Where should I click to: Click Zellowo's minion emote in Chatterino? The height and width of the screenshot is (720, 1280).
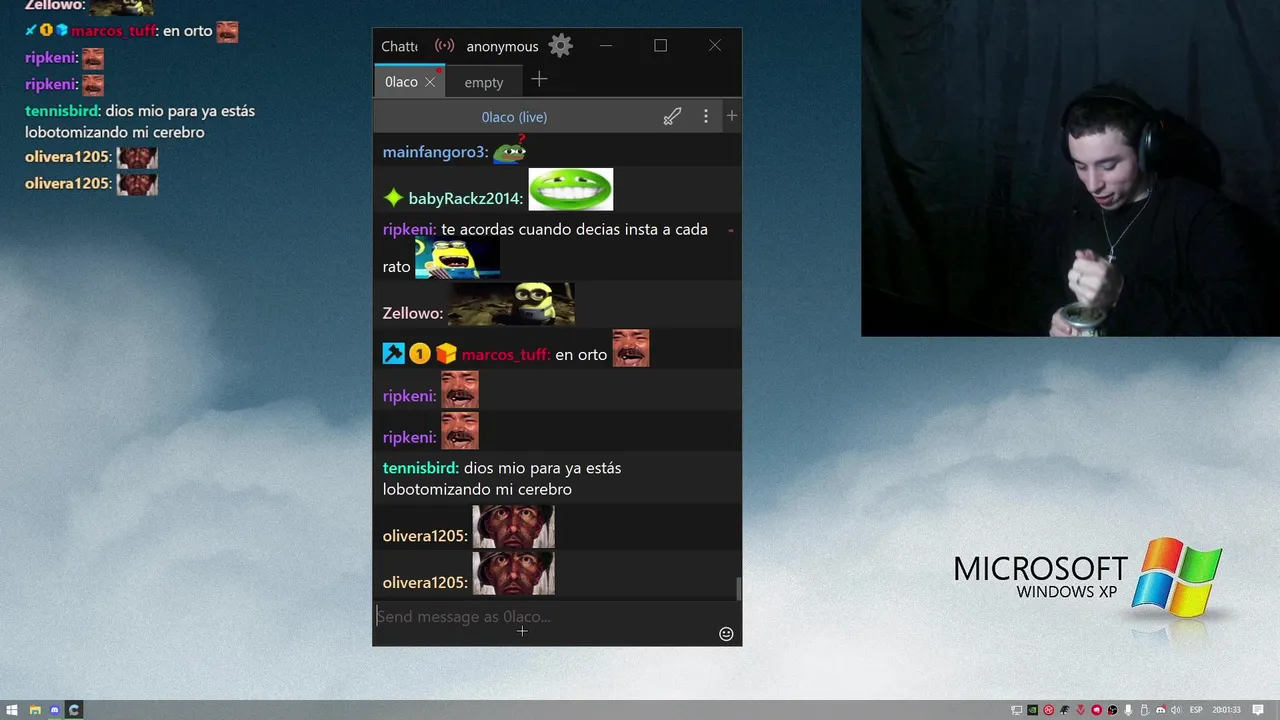pyautogui.click(x=511, y=303)
